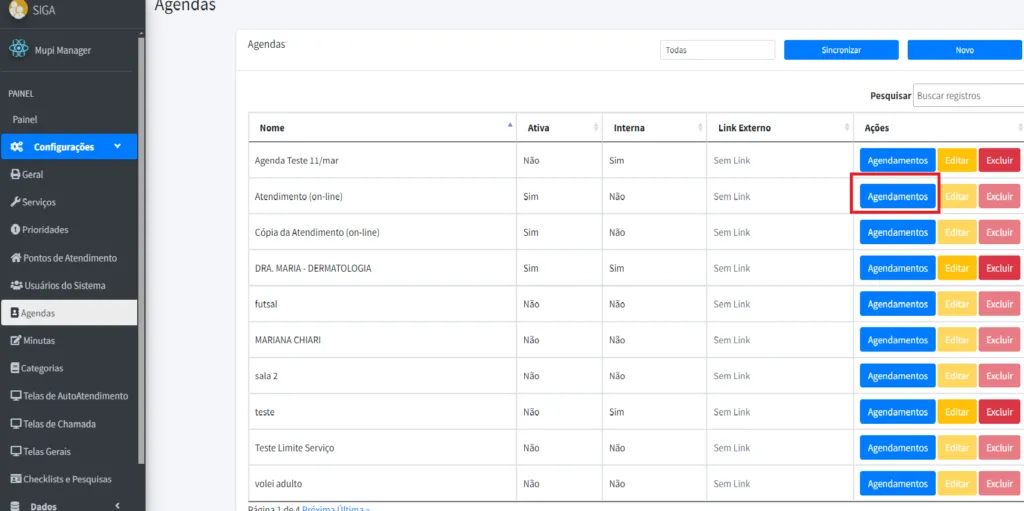
Task: Click the printer icon beside Geral
Action: (x=15, y=174)
